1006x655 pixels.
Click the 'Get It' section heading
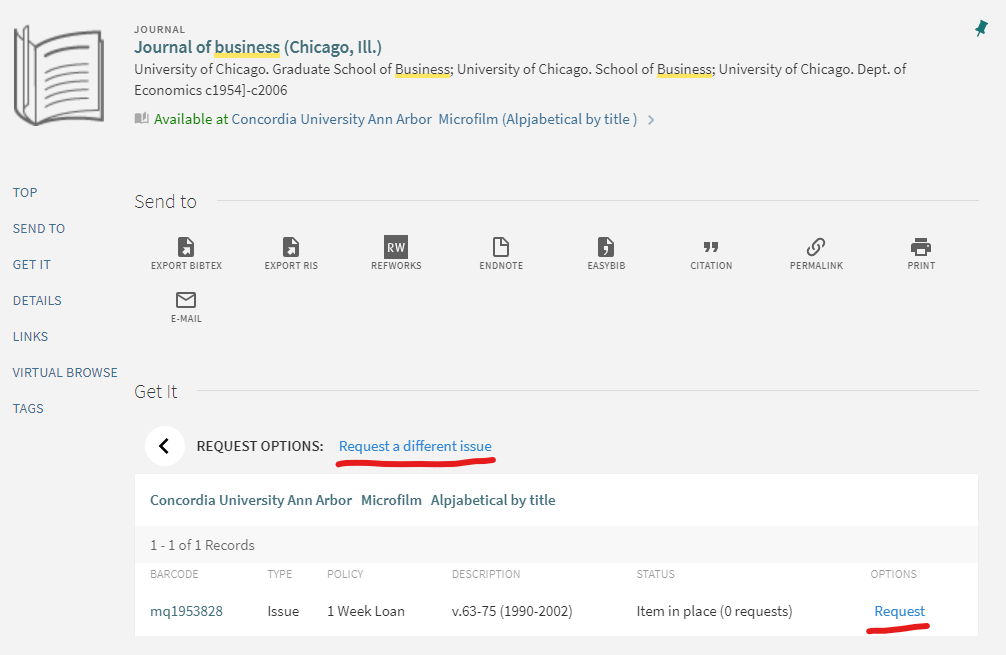[x=156, y=391]
